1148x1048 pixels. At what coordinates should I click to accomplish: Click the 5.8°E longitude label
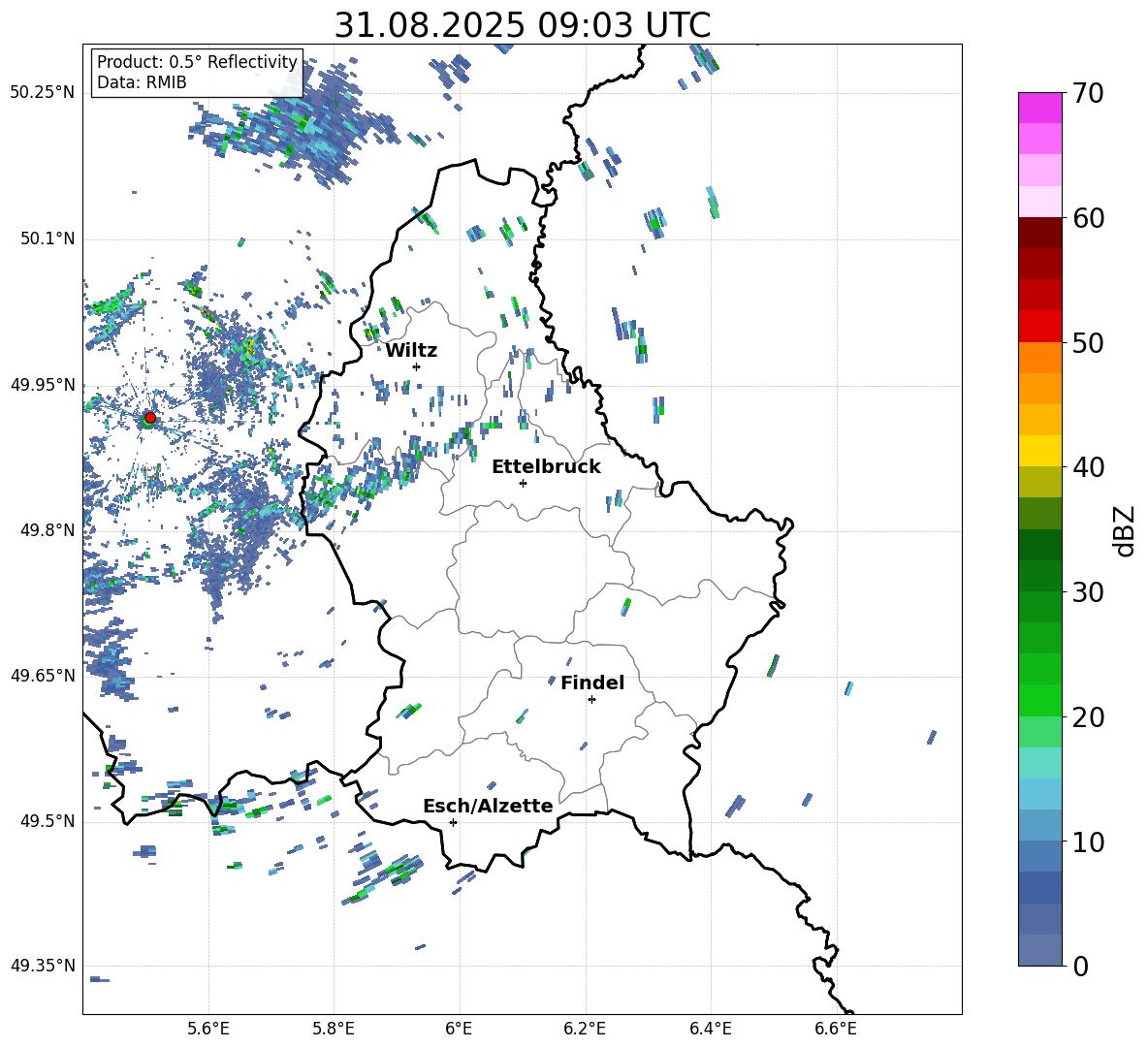pos(334,1029)
